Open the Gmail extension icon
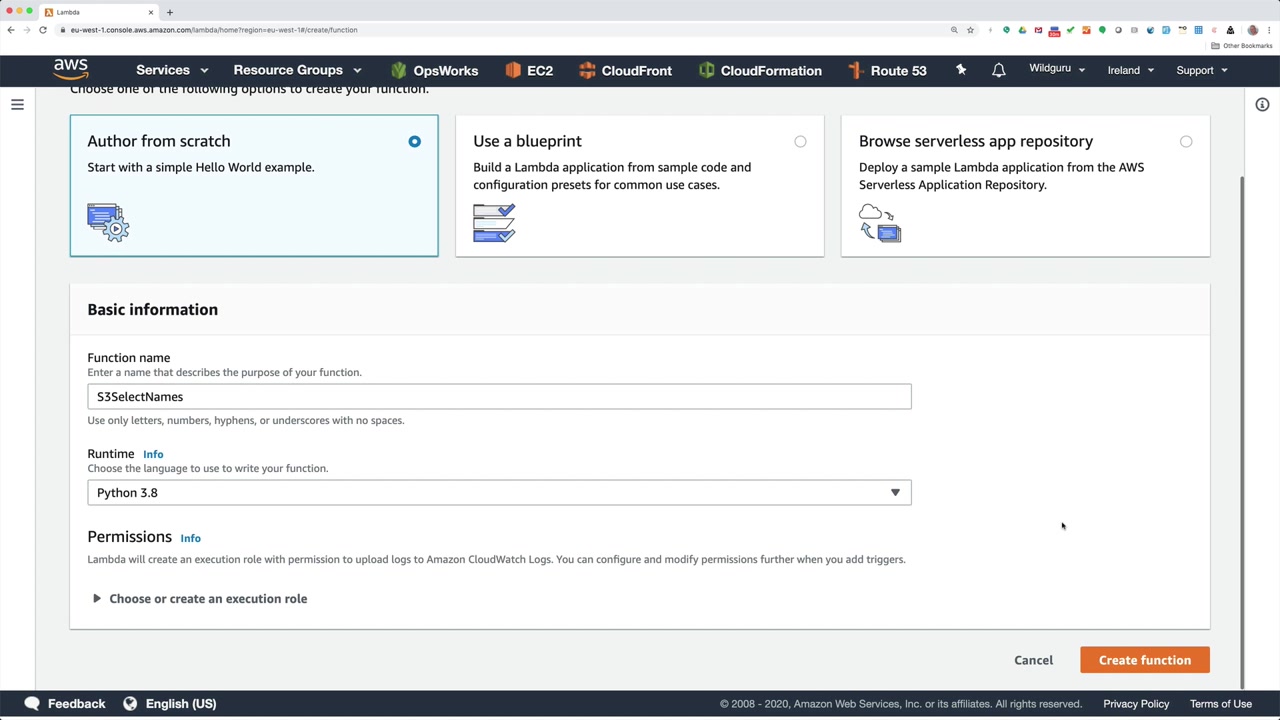The image size is (1280, 720). point(1038,30)
